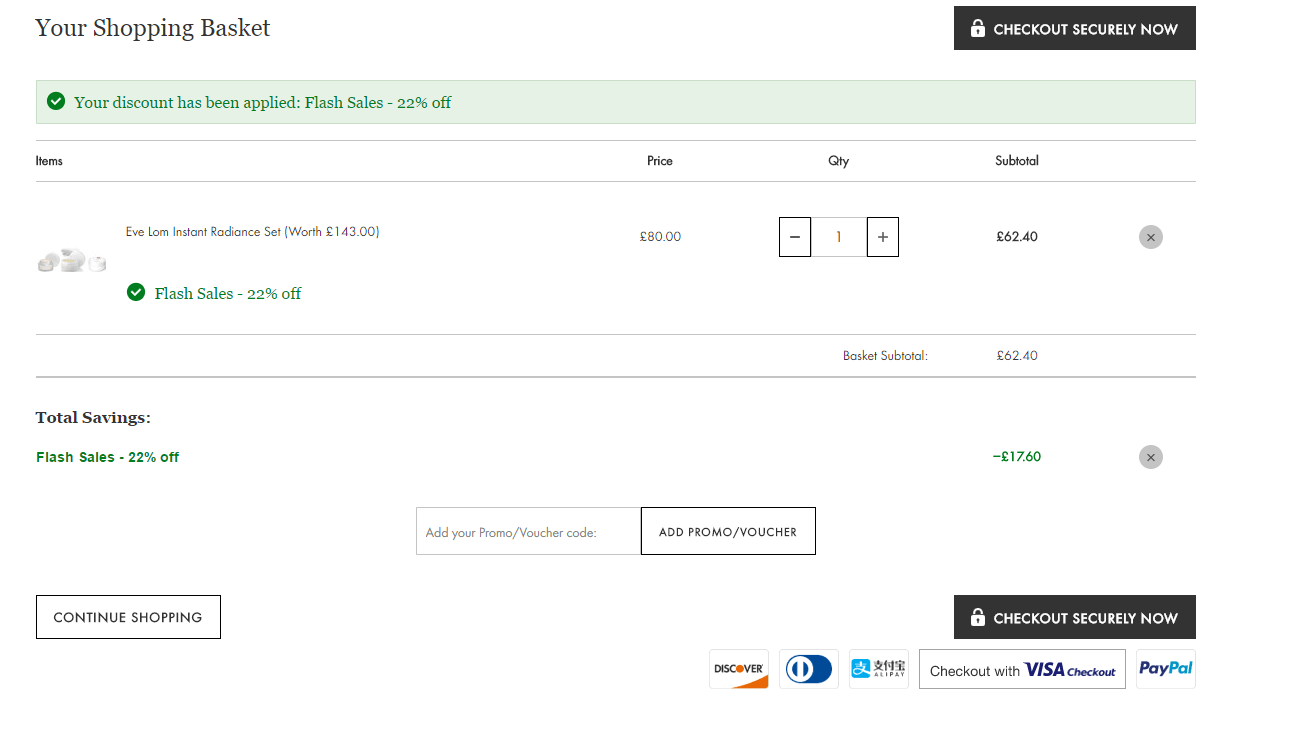Click the Price column header

pyautogui.click(x=660, y=161)
